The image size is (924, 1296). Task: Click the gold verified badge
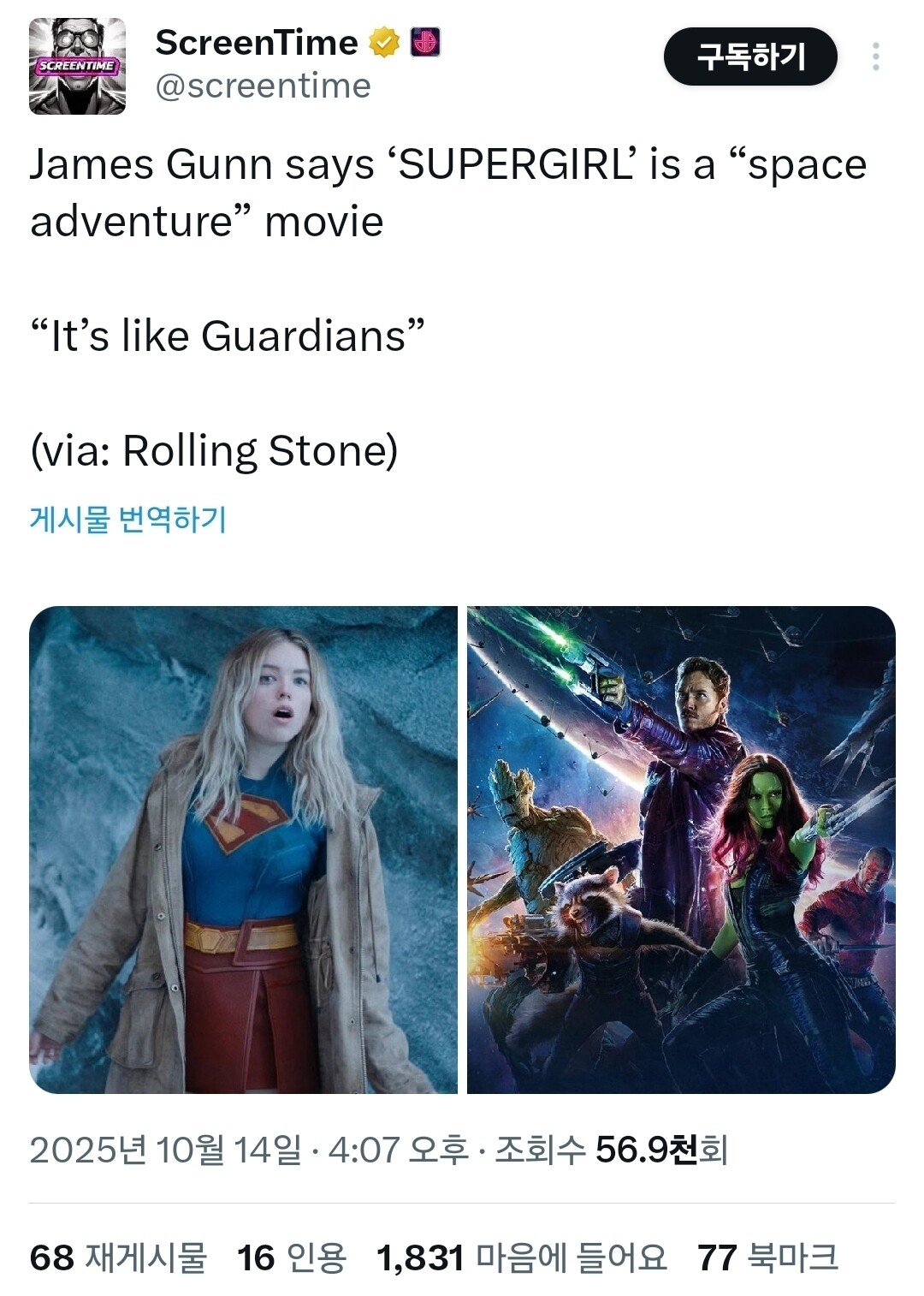click(x=384, y=42)
